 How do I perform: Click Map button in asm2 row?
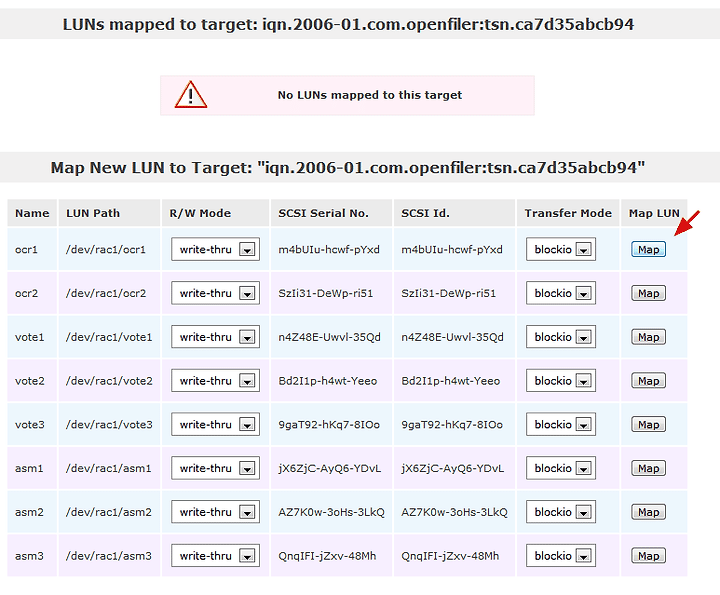tap(648, 512)
